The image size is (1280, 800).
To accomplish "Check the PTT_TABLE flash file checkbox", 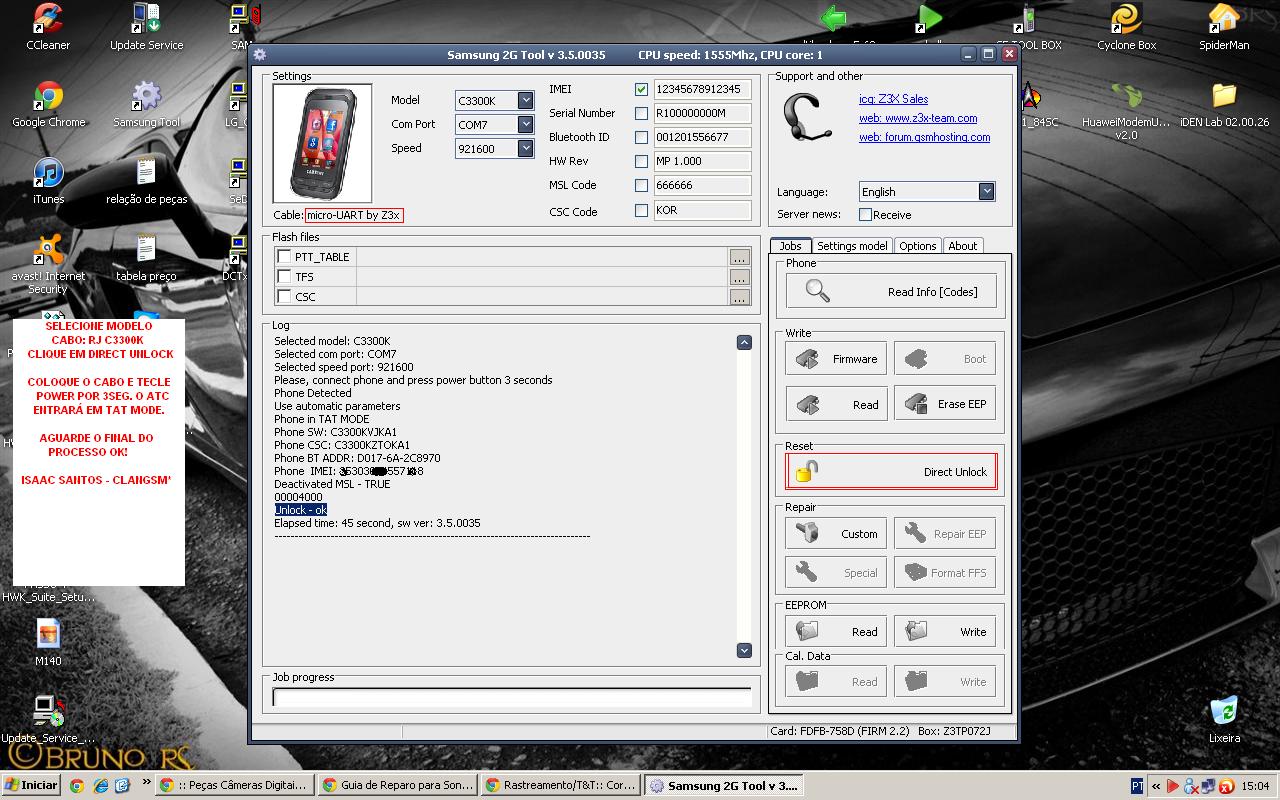I will click(x=284, y=257).
